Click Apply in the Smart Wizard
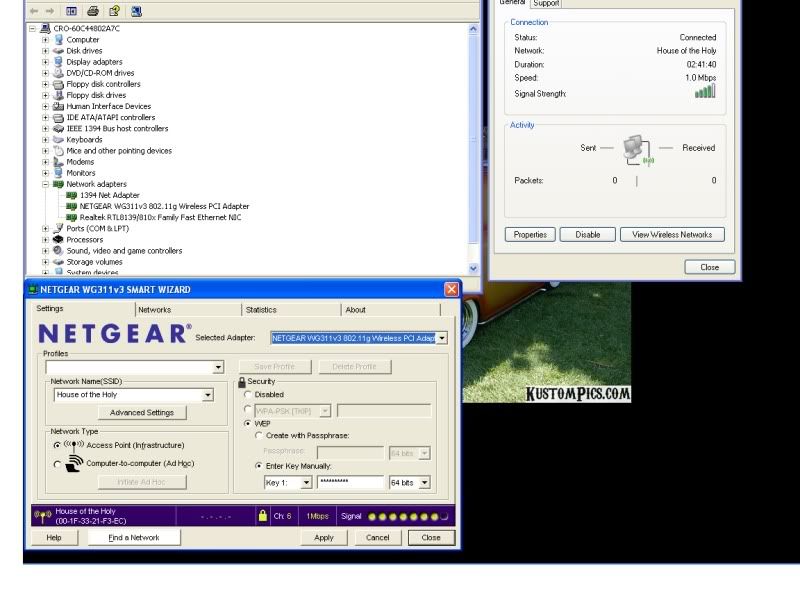Image resolution: width=800 pixels, height=600 pixels. 323,538
